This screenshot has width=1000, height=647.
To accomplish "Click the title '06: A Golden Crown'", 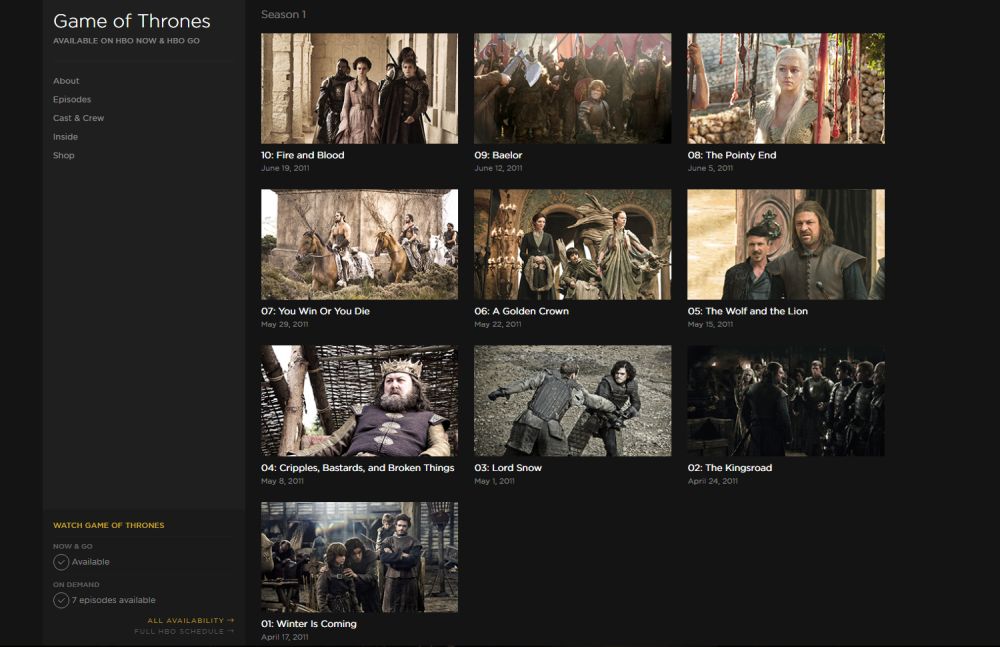I will click(x=521, y=311).
